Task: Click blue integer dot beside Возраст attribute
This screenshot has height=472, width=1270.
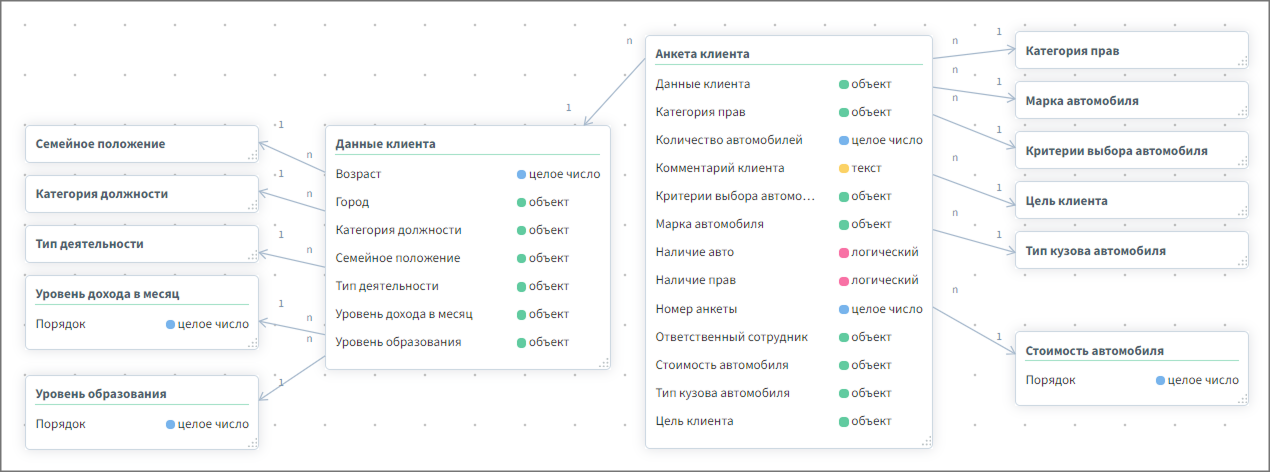Action: click(521, 174)
